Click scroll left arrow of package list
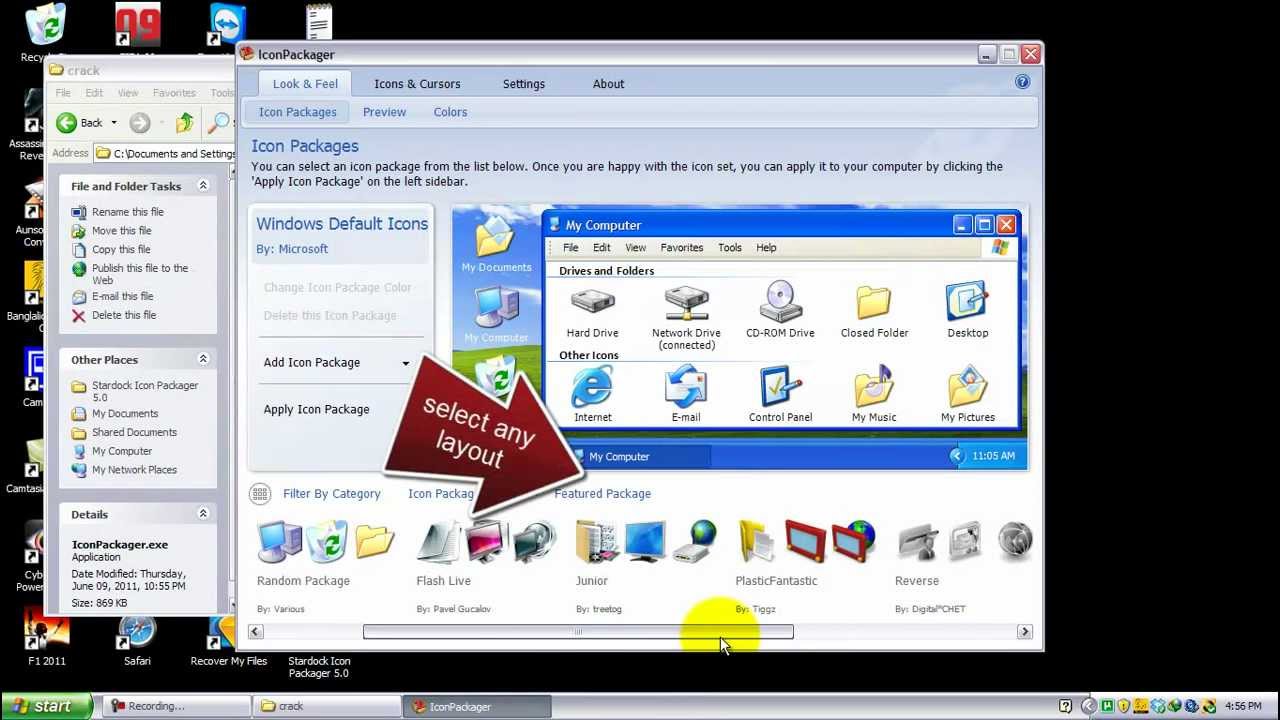Screen dimensions: 1280x720 click(x=256, y=631)
